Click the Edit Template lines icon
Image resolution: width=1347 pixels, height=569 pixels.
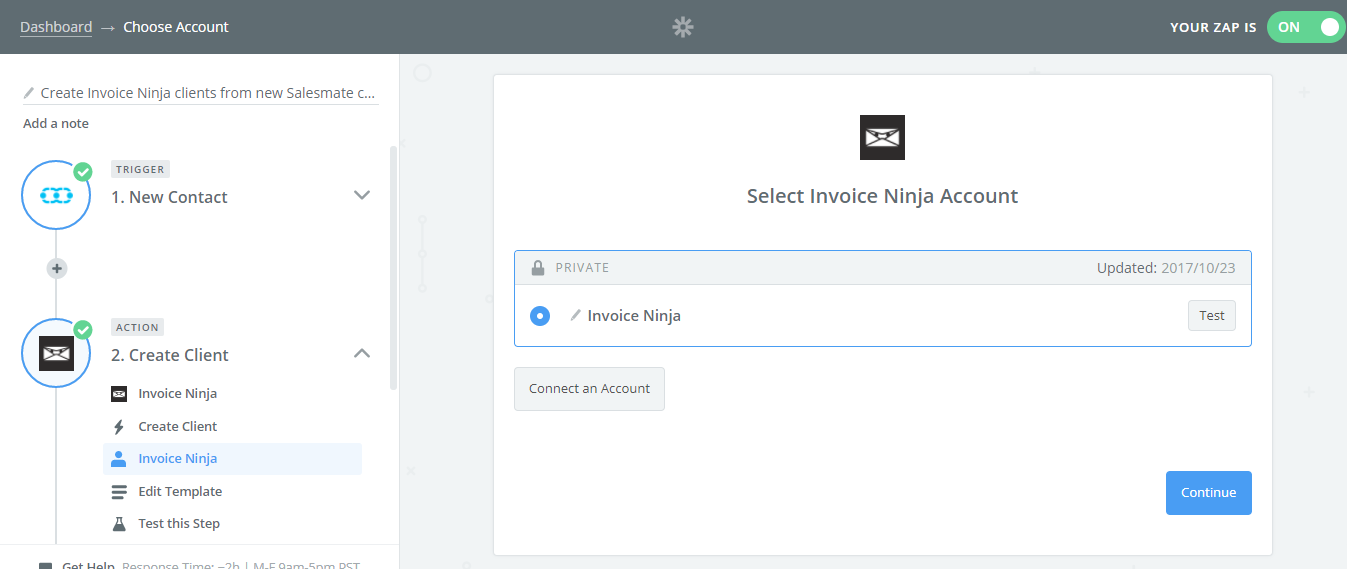click(119, 492)
